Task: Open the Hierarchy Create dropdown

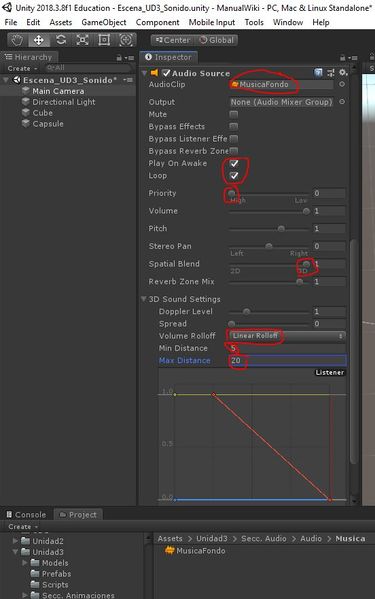Action: pyautogui.click(x=23, y=68)
